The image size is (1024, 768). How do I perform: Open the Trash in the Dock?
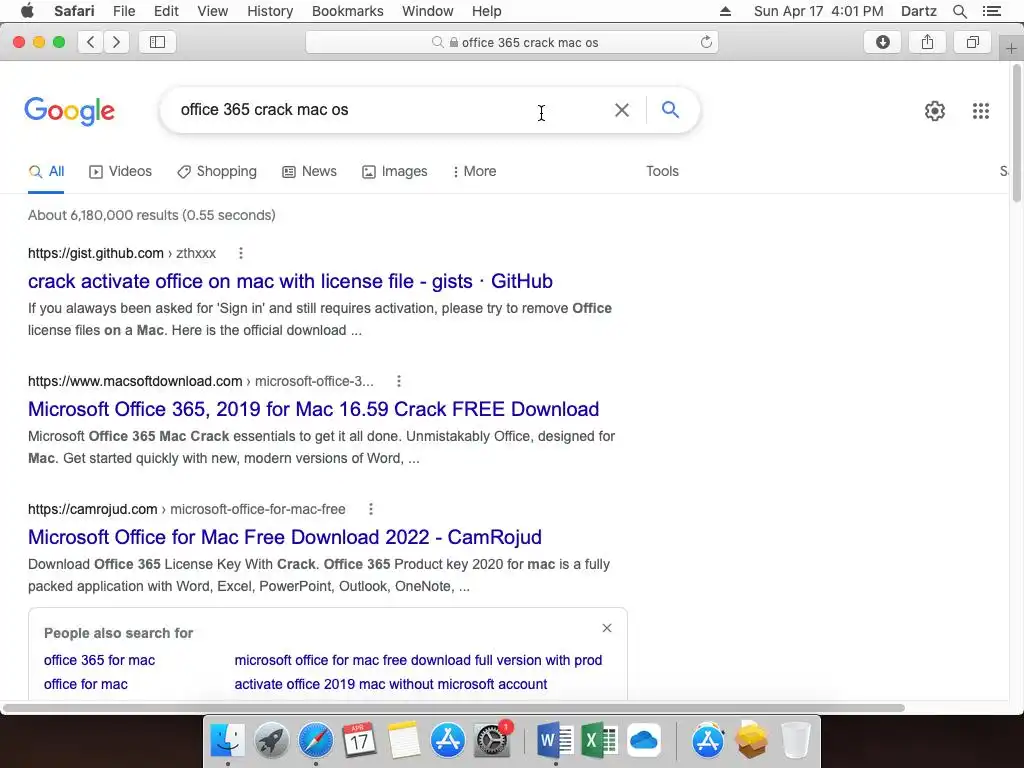coord(795,741)
